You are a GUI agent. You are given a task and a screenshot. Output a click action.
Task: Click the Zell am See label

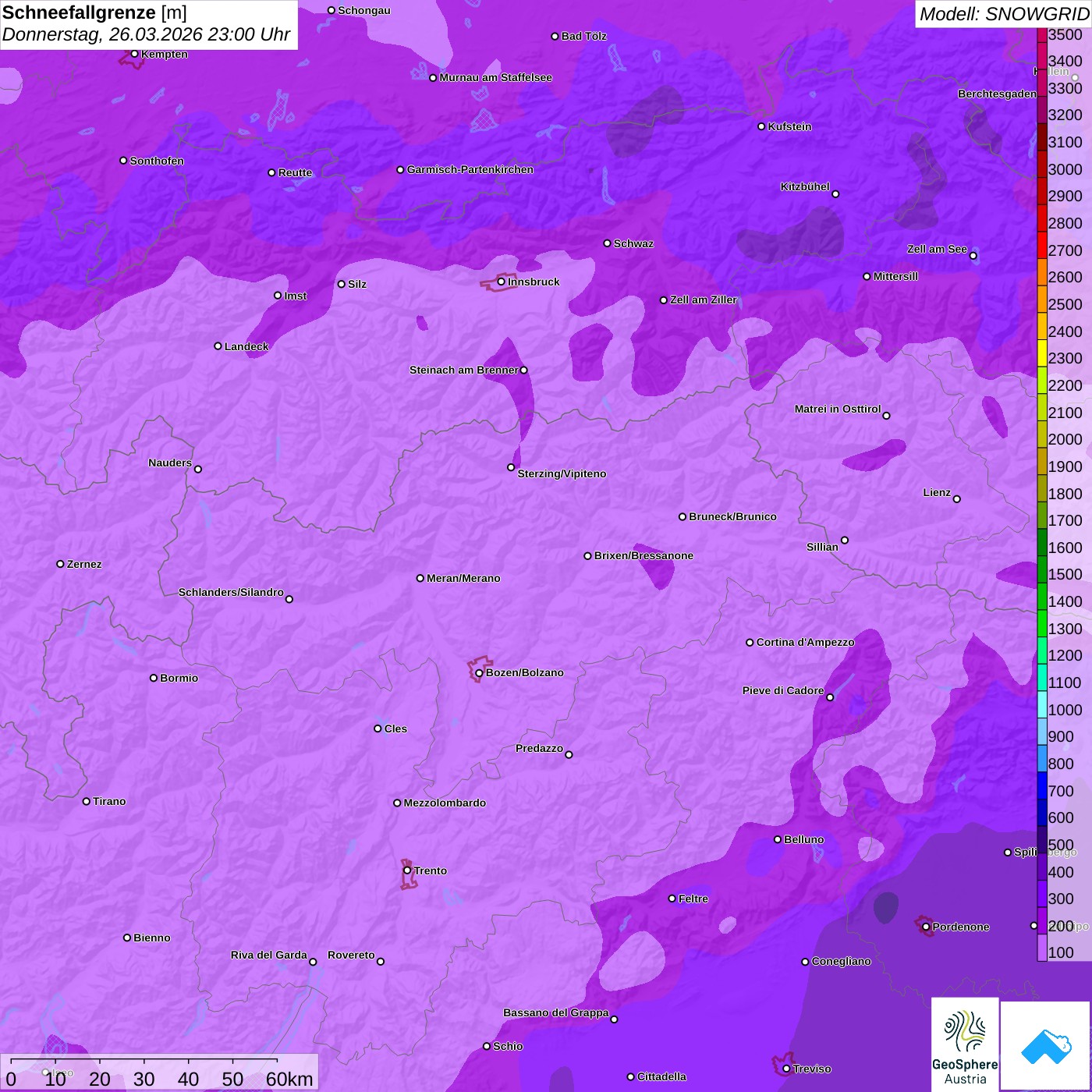[936, 249]
